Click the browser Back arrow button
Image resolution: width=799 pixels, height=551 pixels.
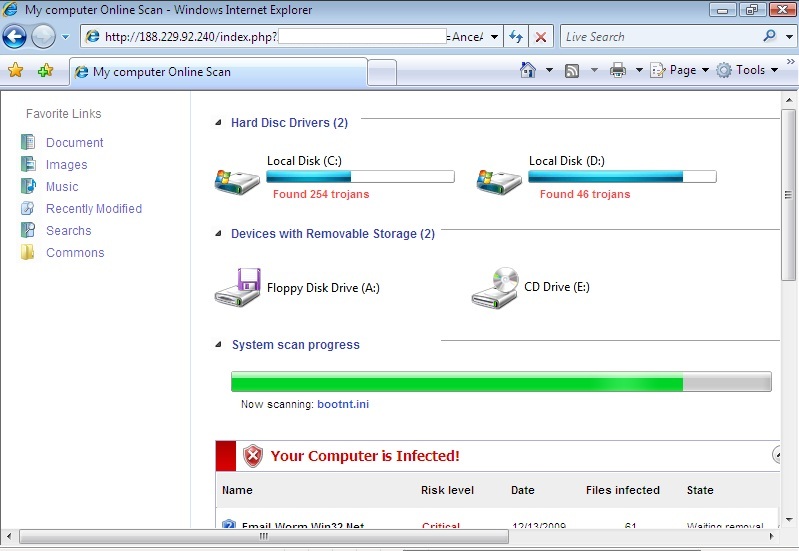(x=14, y=37)
